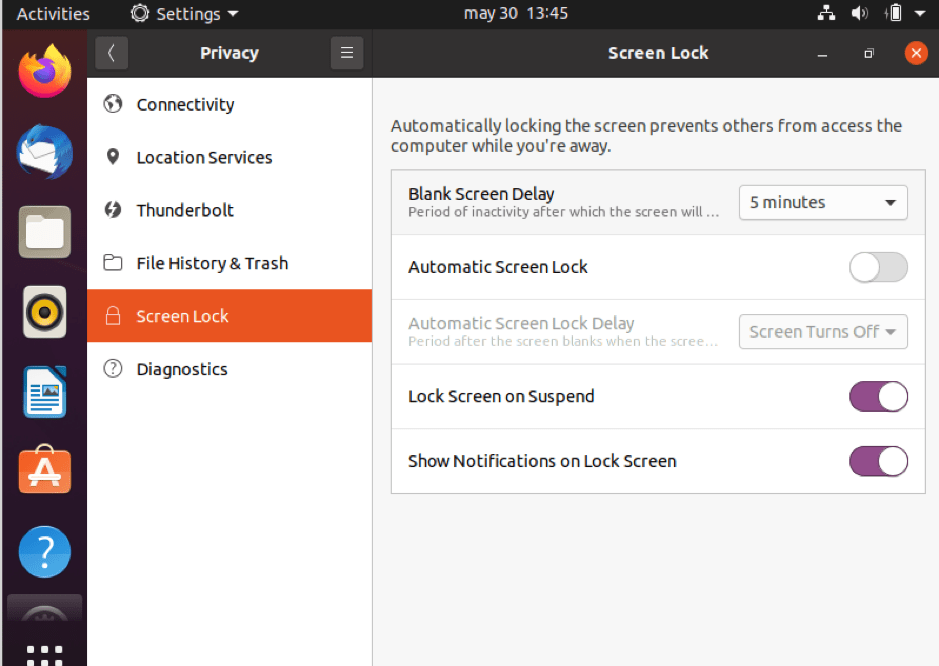Open the hamburger menu in Privacy header
The image size is (939, 666).
[346, 54]
